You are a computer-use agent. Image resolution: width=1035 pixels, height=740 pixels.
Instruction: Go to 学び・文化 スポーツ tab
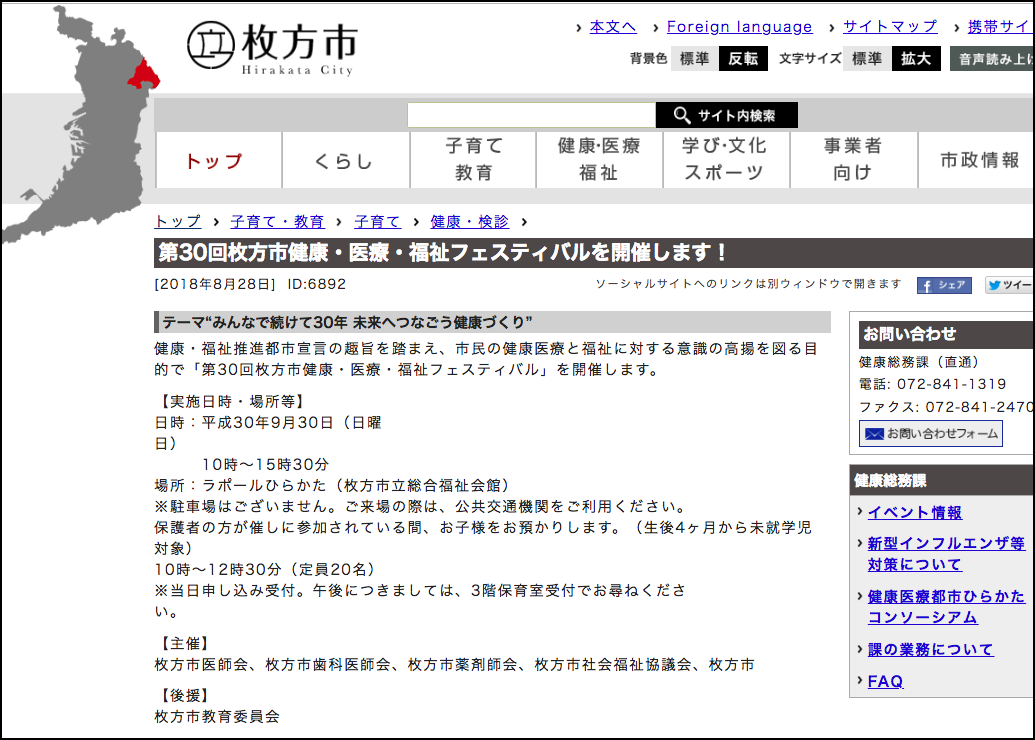(x=726, y=160)
